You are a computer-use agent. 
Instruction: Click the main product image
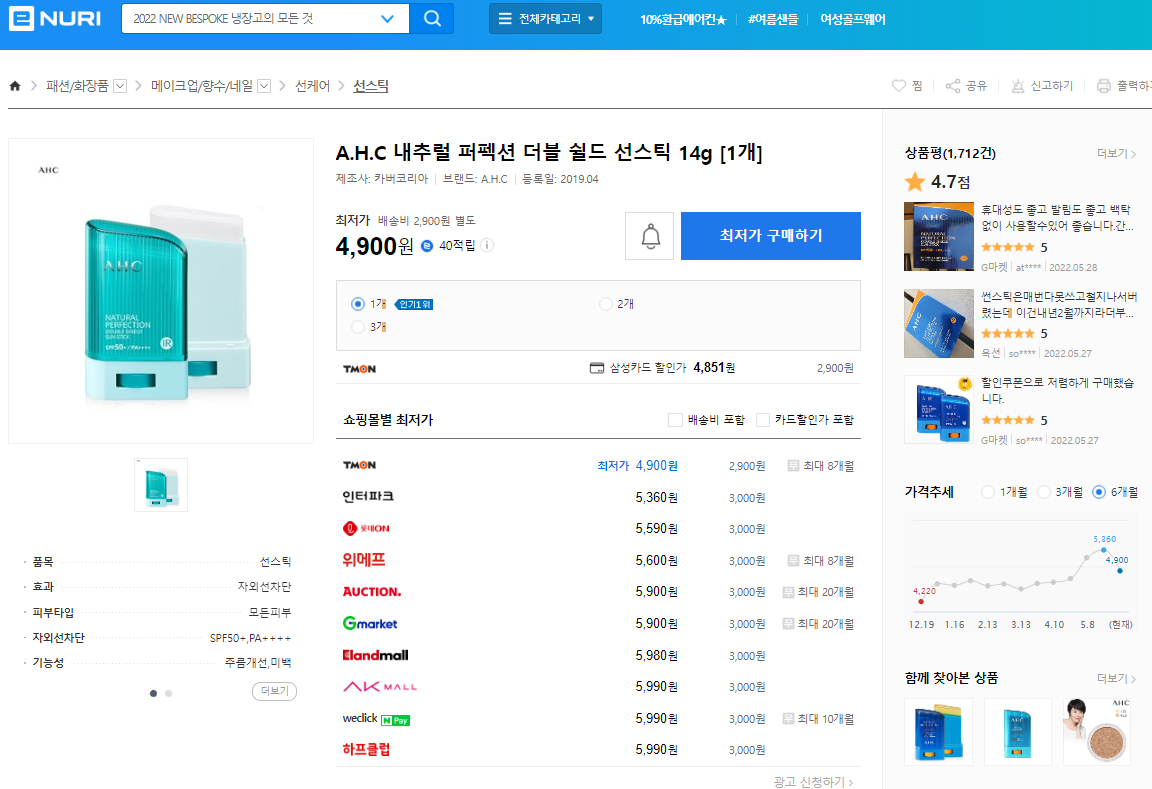tap(161, 291)
